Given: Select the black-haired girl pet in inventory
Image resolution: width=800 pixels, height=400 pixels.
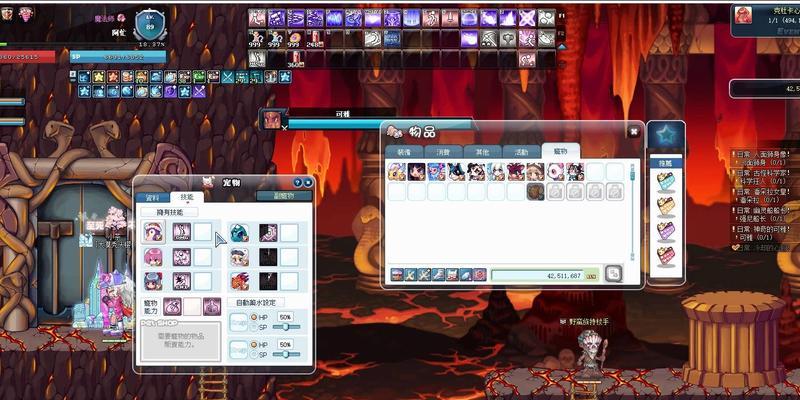Looking at the screenshot, I should coord(416,172).
